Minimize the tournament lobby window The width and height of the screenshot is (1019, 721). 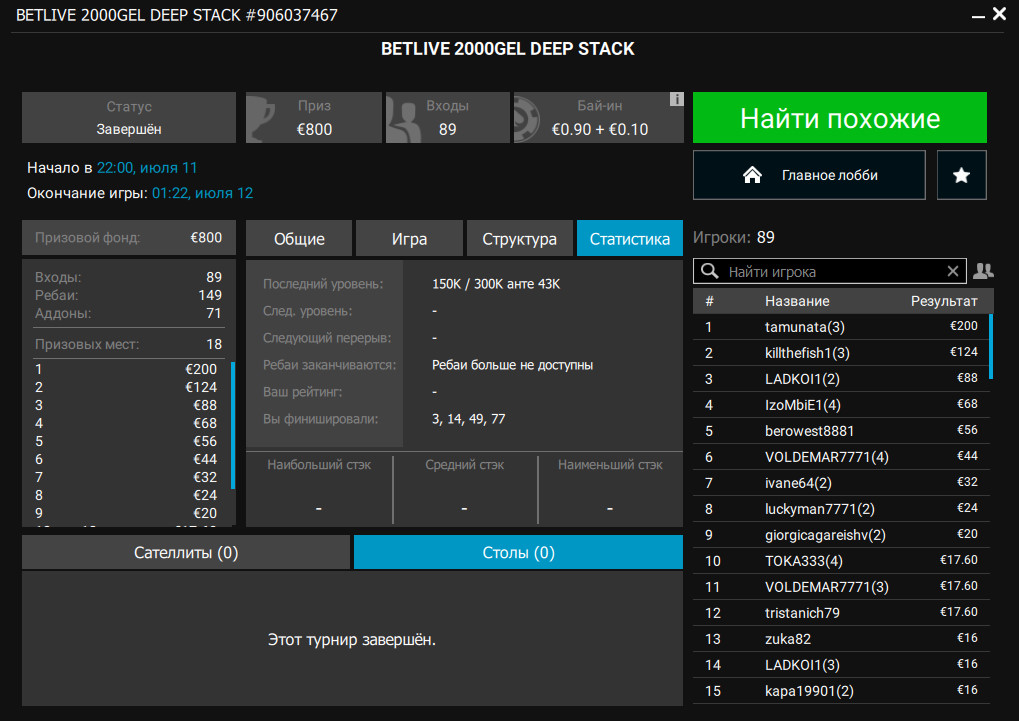click(976, 15)
